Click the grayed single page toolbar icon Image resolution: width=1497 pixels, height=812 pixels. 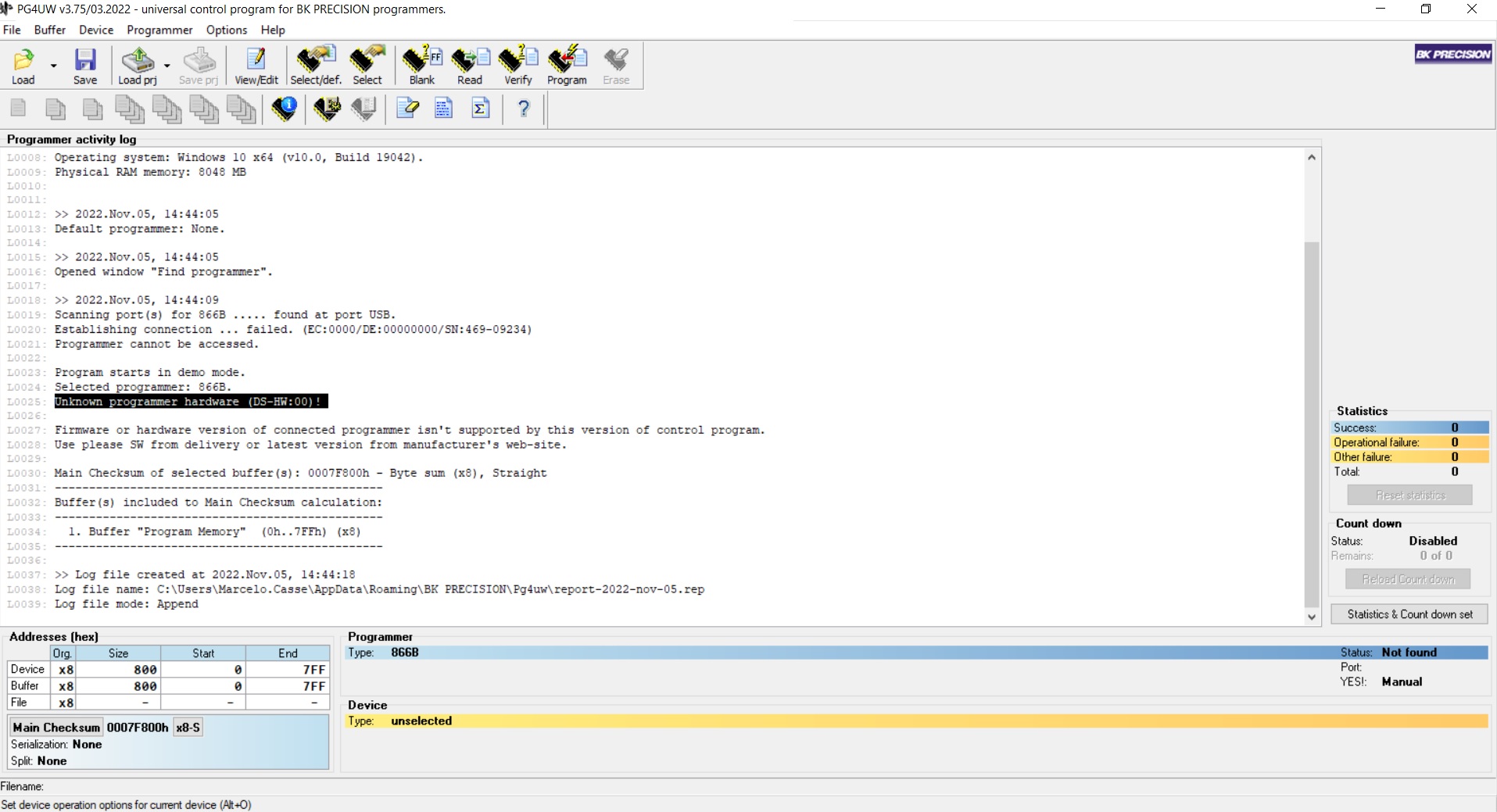pos(19,109)
